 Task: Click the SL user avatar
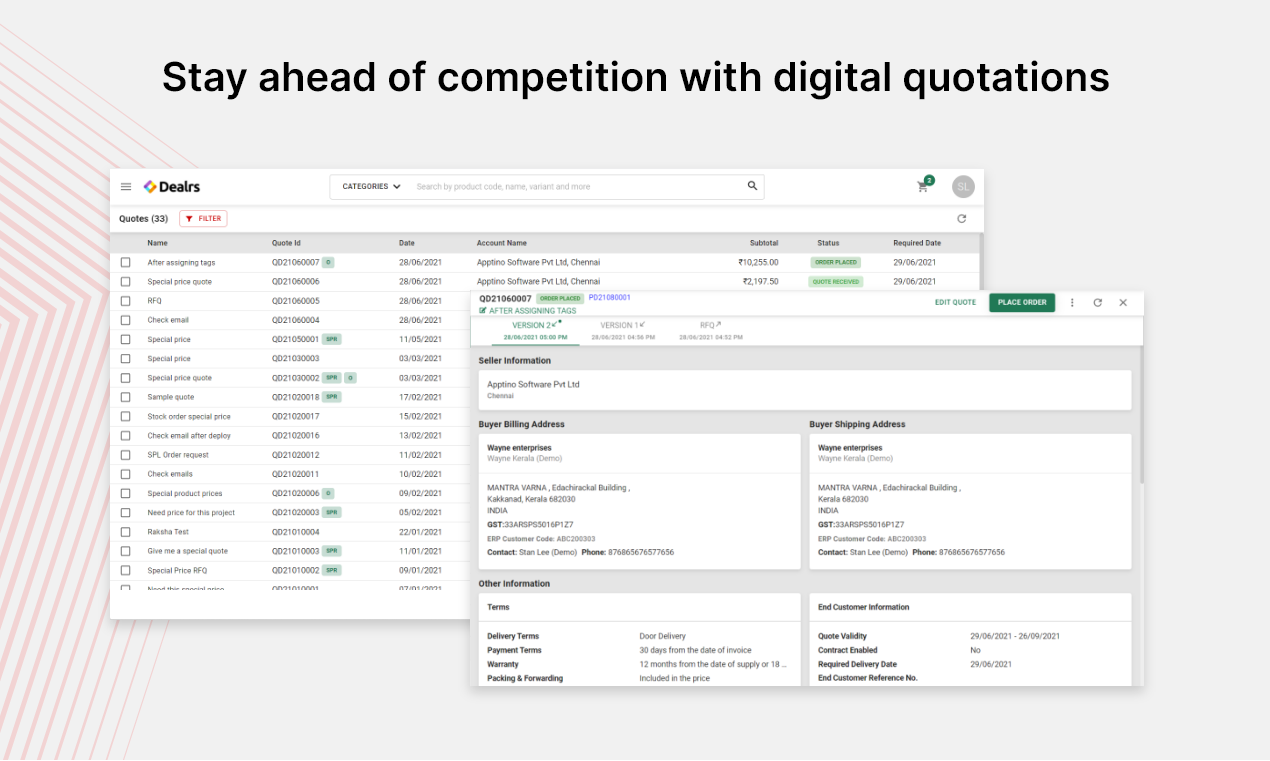(962, 186)
